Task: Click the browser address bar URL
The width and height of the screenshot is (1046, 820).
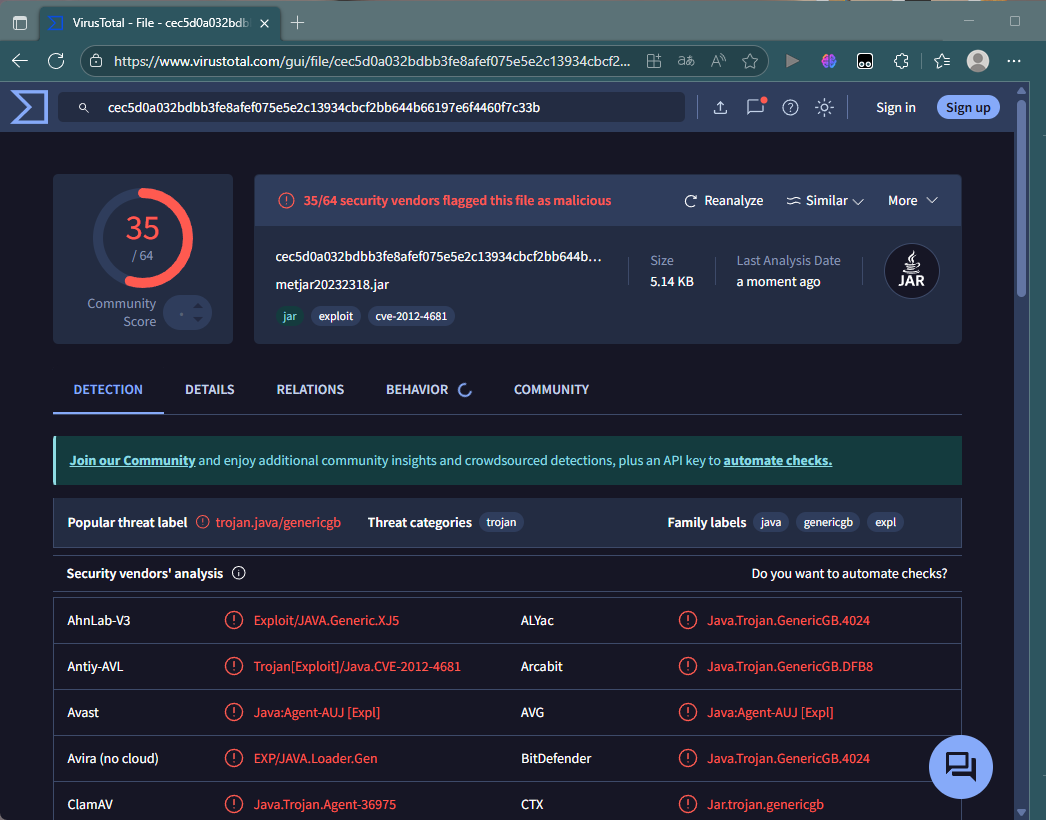Action: coord(372,61)
